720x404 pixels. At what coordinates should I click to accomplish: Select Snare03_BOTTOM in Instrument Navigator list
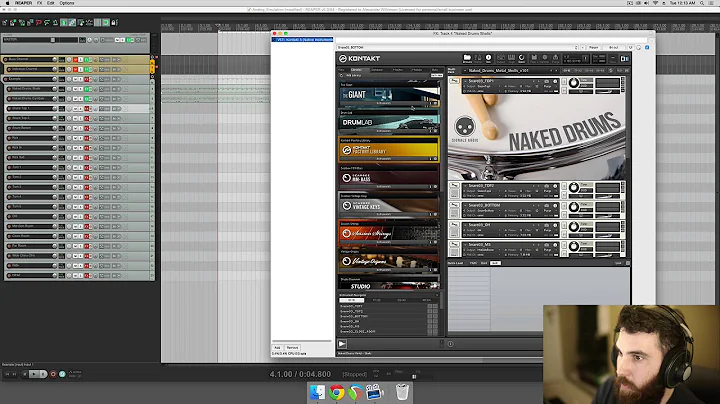click(354, 316)
